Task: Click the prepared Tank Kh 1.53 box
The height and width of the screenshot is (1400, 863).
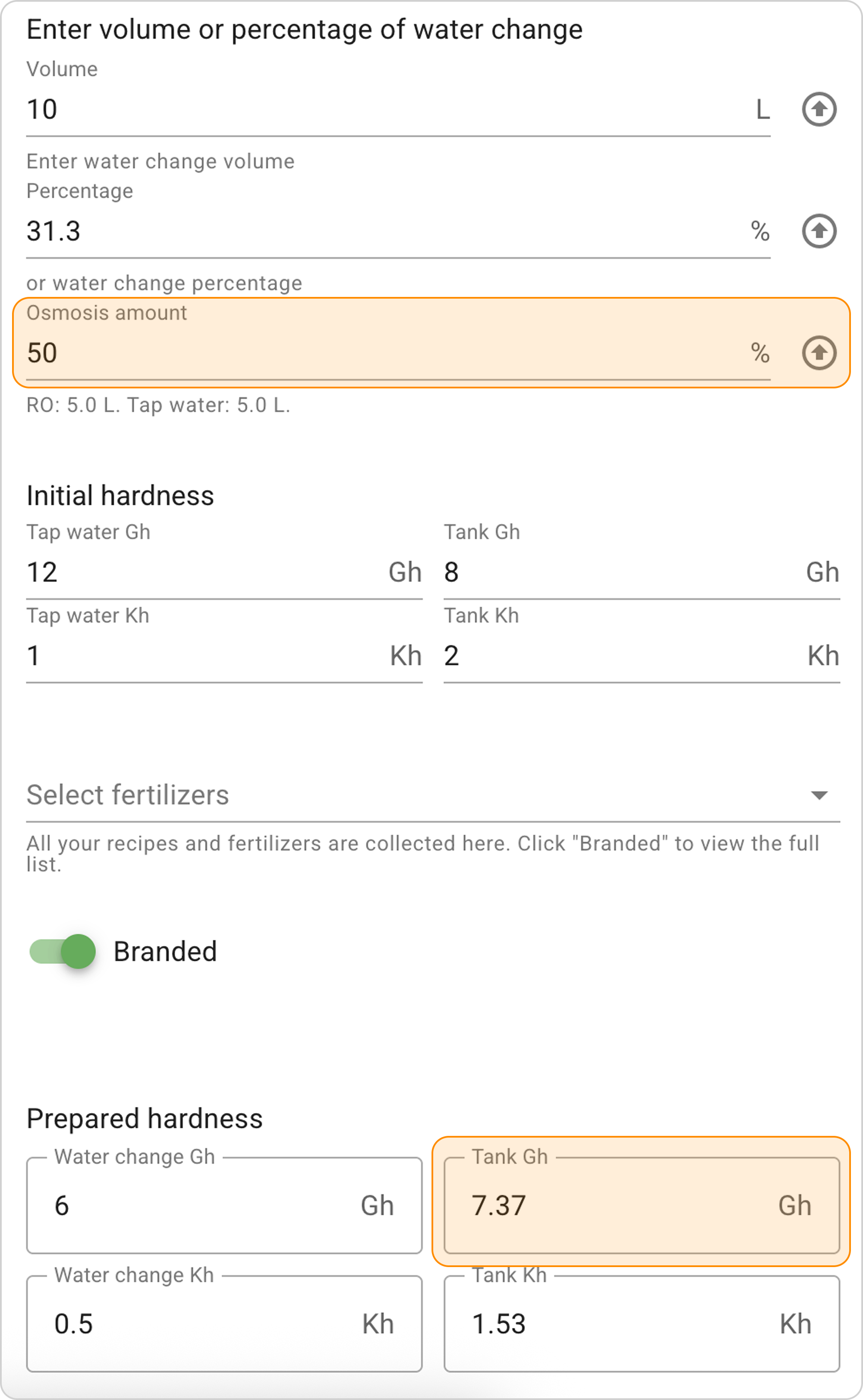Action: (642, 1324)
